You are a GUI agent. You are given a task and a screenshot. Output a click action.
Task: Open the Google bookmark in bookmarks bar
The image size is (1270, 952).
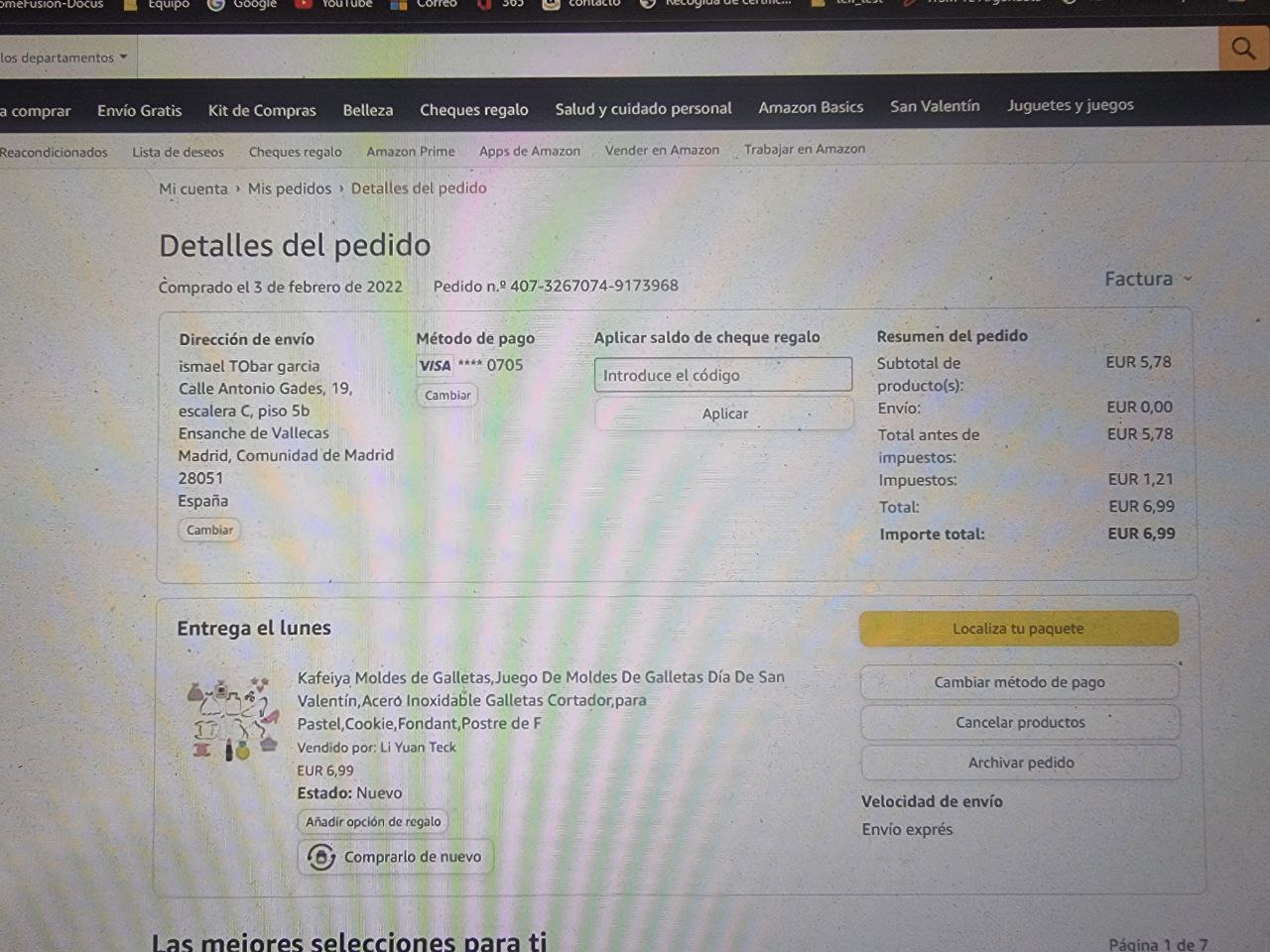coord(242,4)
